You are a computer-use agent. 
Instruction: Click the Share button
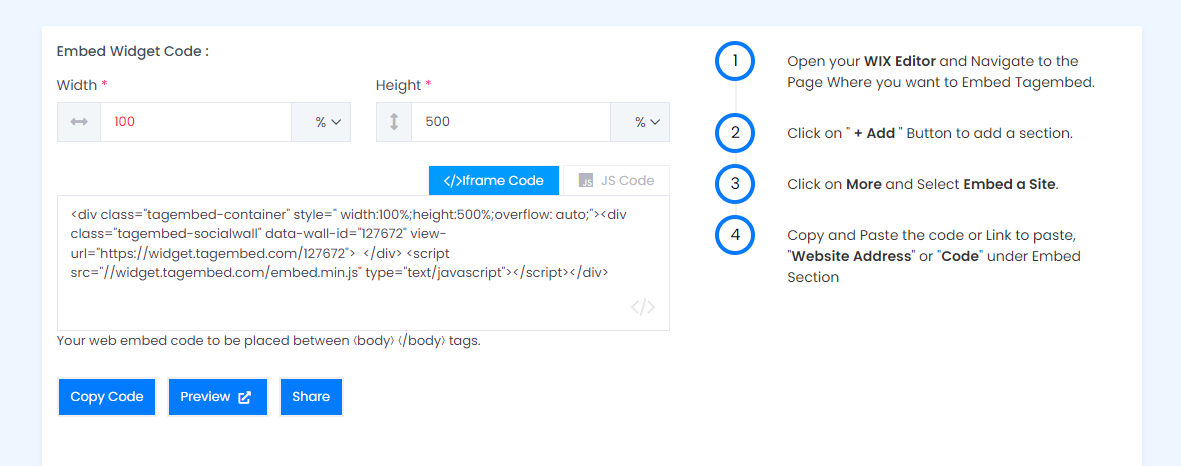311,397
